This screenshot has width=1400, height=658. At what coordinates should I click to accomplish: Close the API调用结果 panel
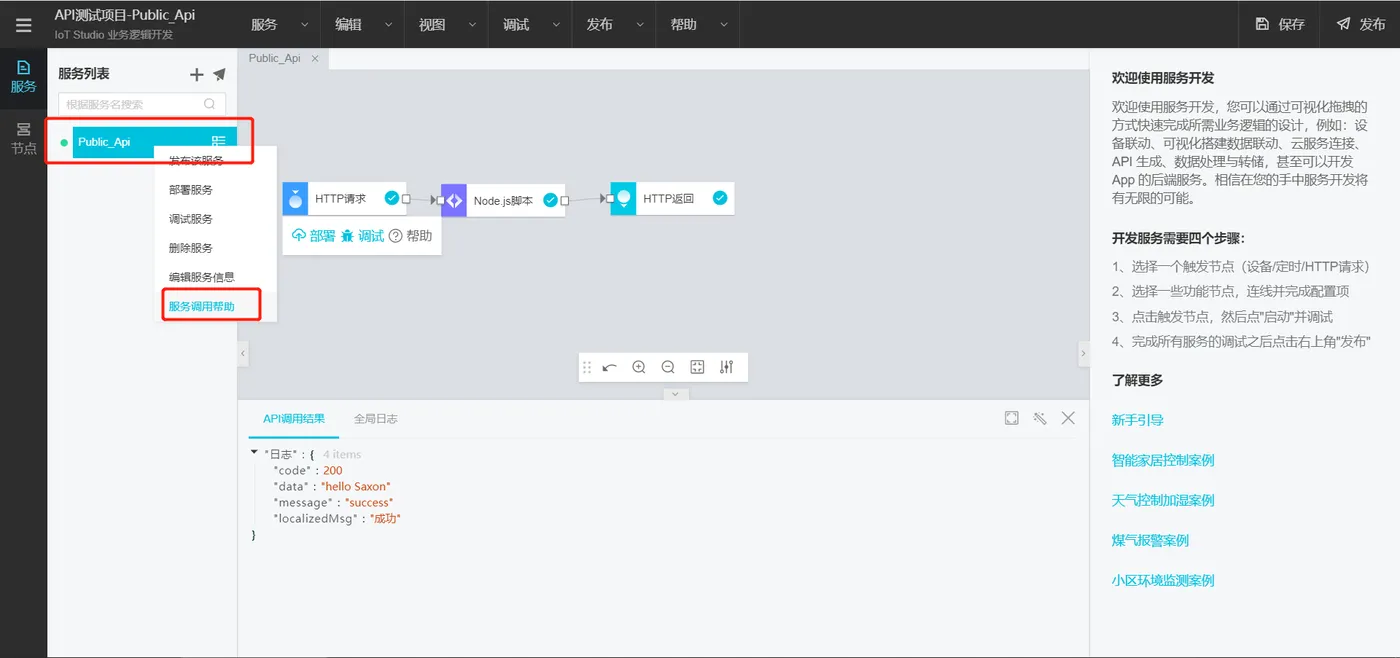[x=1068, y=418]
